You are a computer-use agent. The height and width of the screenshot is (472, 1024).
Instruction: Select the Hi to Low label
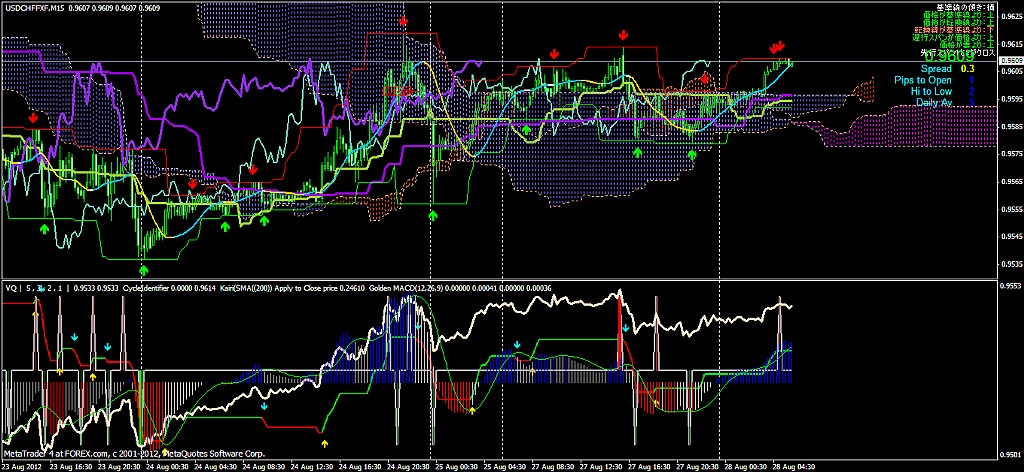pos(930,91)
